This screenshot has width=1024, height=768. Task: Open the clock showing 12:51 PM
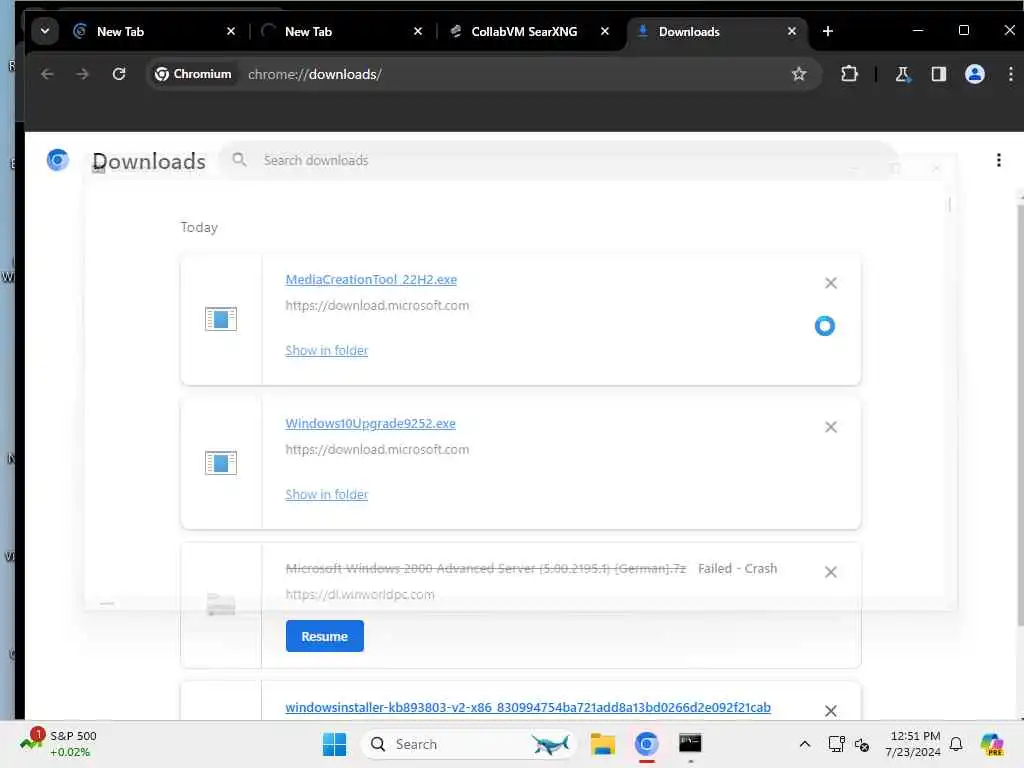[x=913, y=744]
